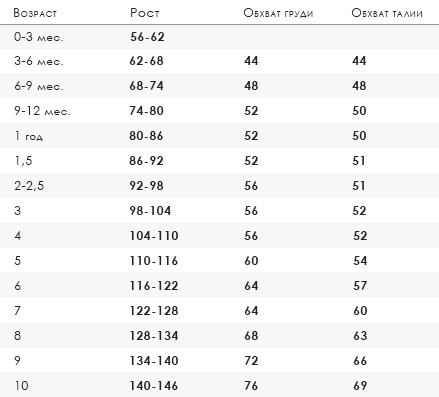Select the 2-2,5 age cell
The image size is (439, 397).
[29, 186]
